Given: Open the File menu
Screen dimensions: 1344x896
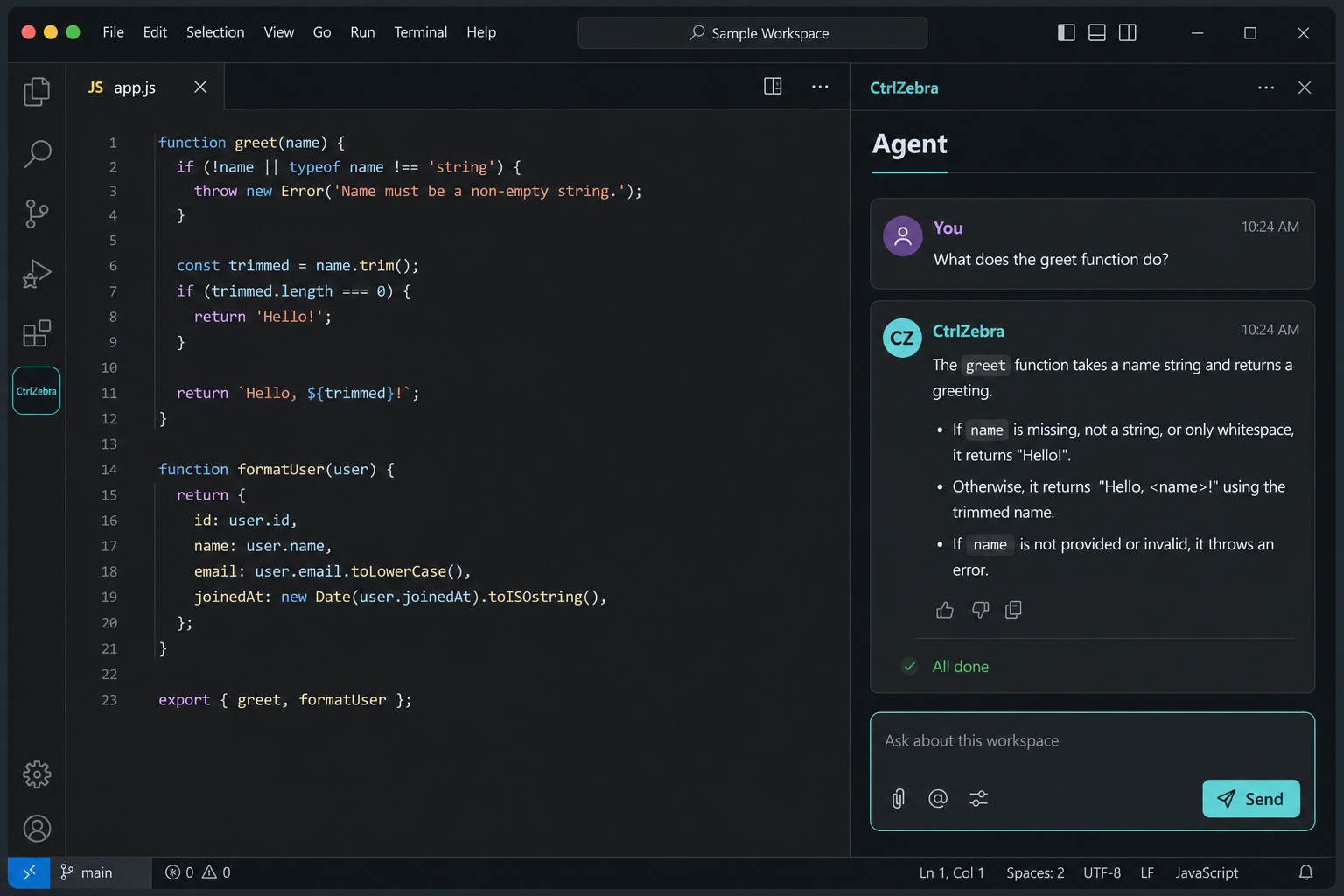Looking at the screenshot, I should [113, 32].
